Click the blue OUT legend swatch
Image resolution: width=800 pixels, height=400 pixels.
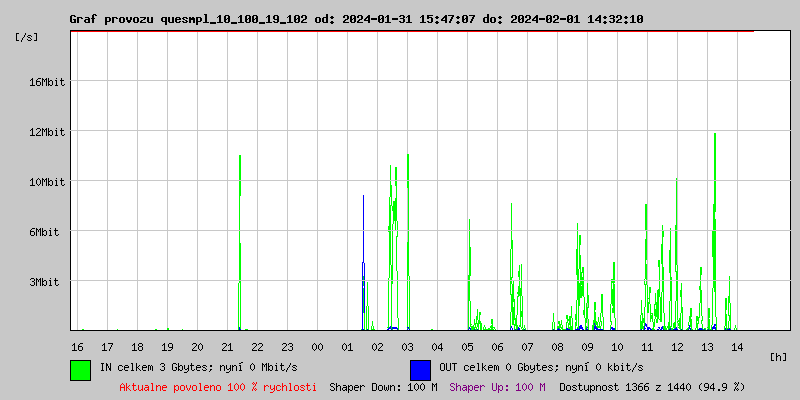[420, 369]
